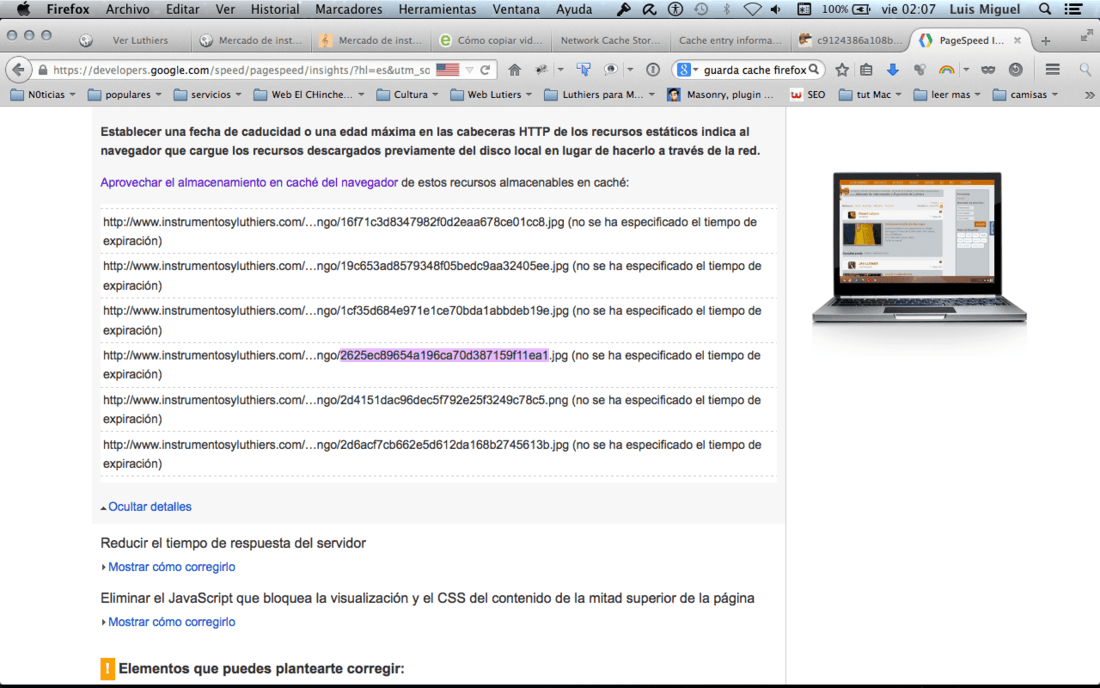This screenshot has height=688, width=1100.
Task: Click the round clock extension icon
Action: click(1015, 69)
